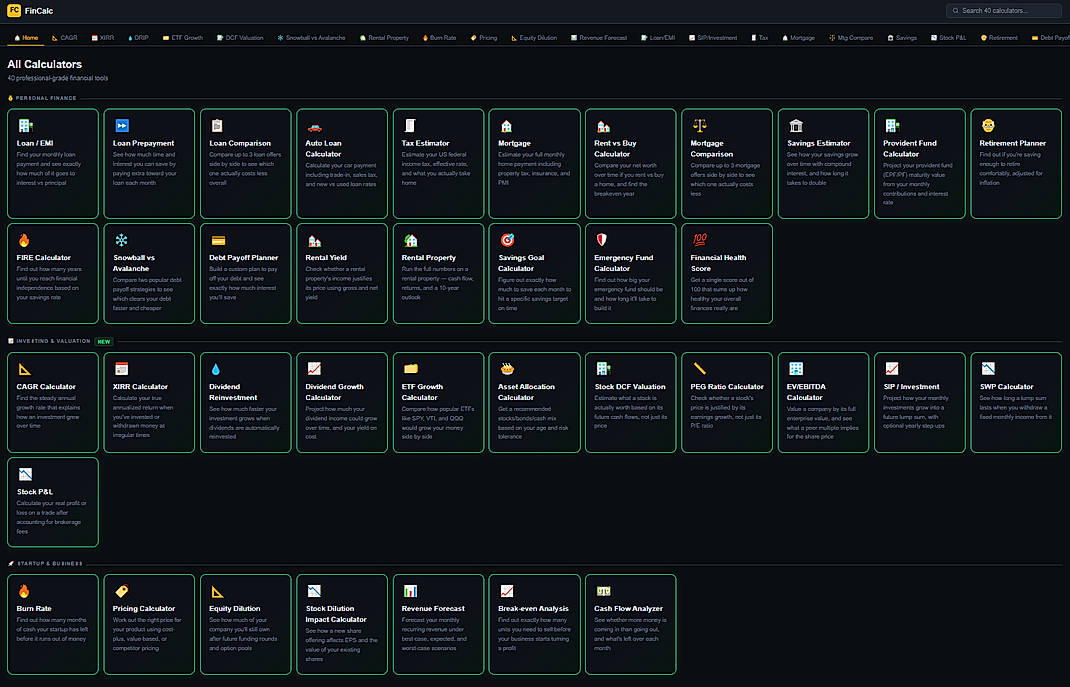
Task: Open the XIRR tab
Action: (103, 38)
